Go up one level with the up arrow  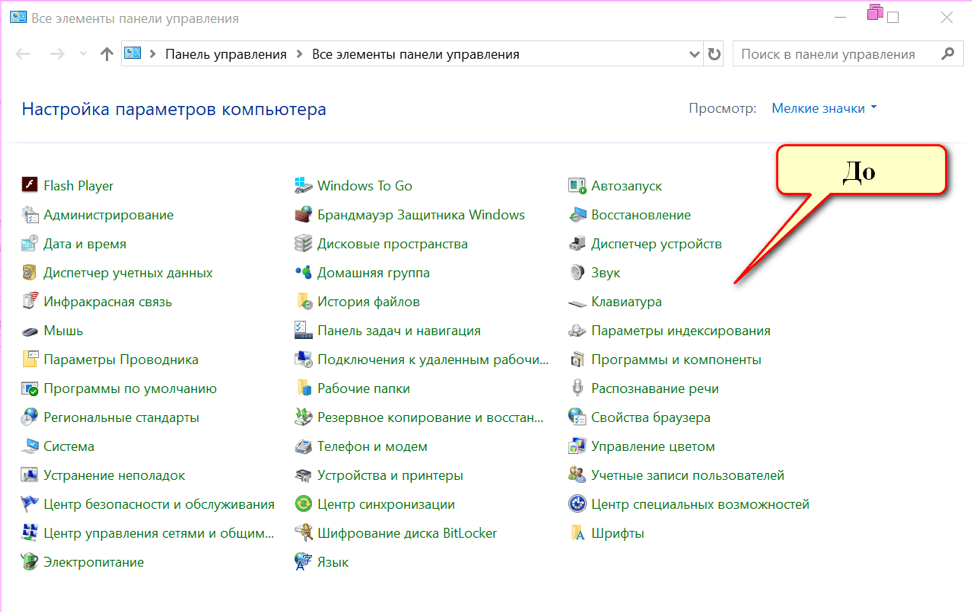pyautogui.click(x=107, y=54)
